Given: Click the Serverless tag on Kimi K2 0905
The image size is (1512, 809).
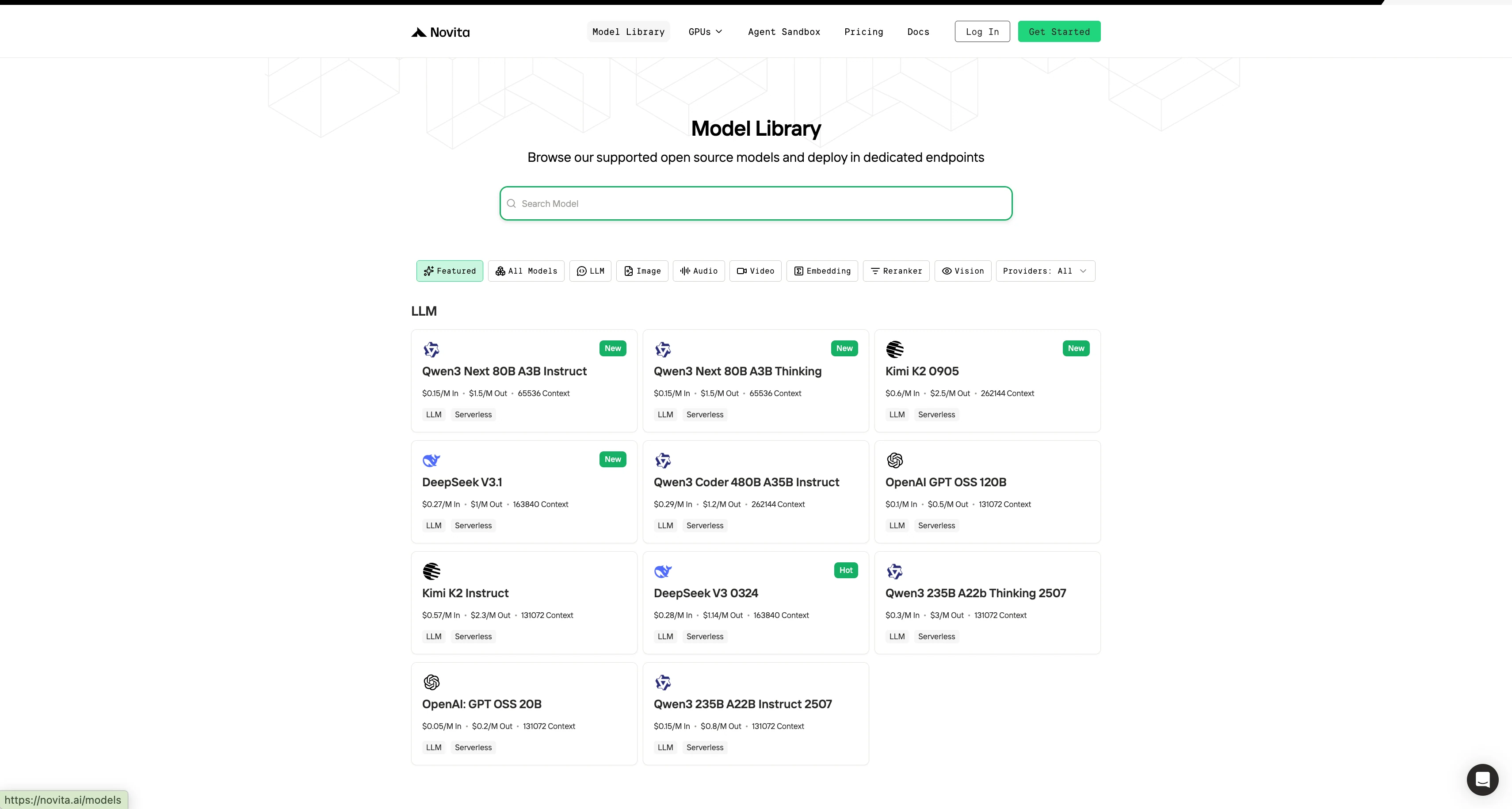Looking at the screenshot, I should coord(936,415).
